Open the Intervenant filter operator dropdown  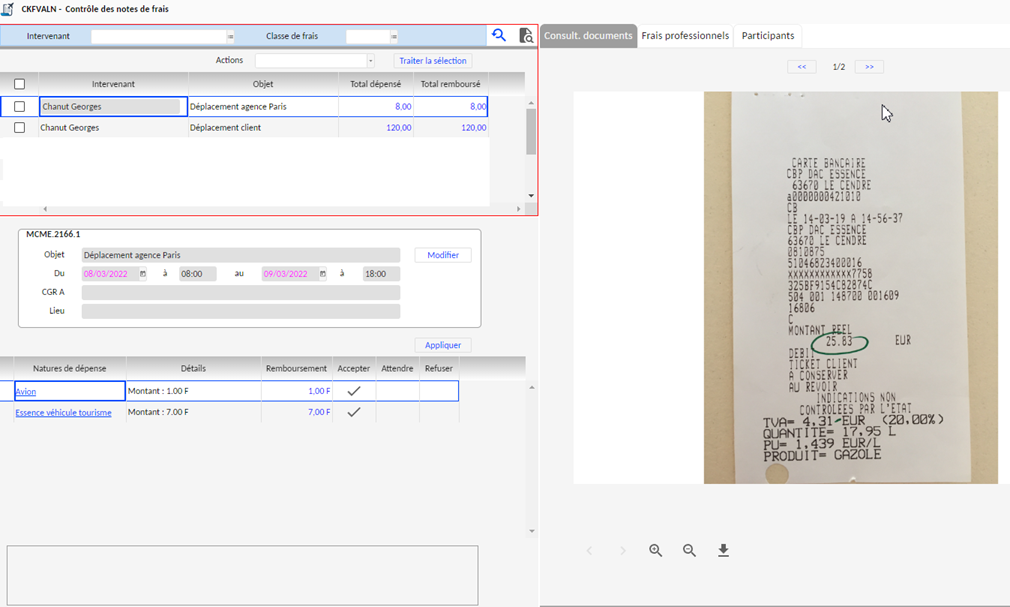230,37
